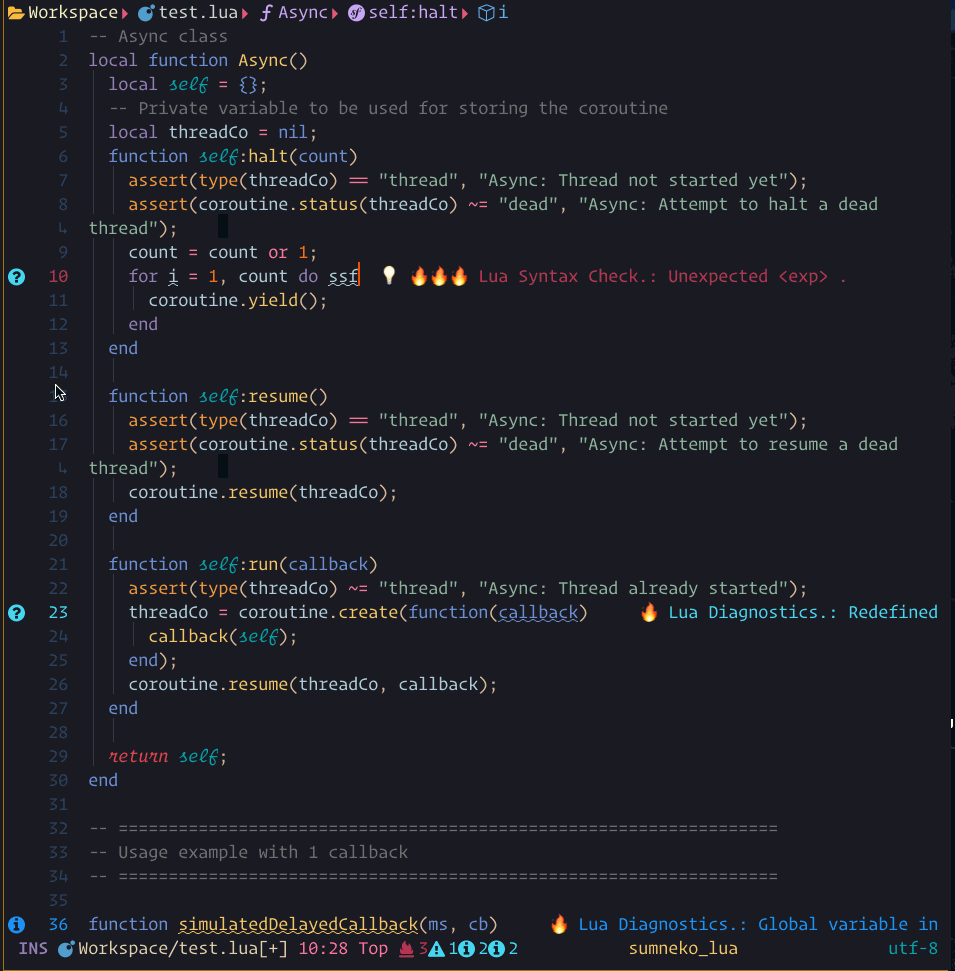955x971 pixels.
Task: Click Workspace/test.lua[+] filename in status line
Action: coord(183,949)
